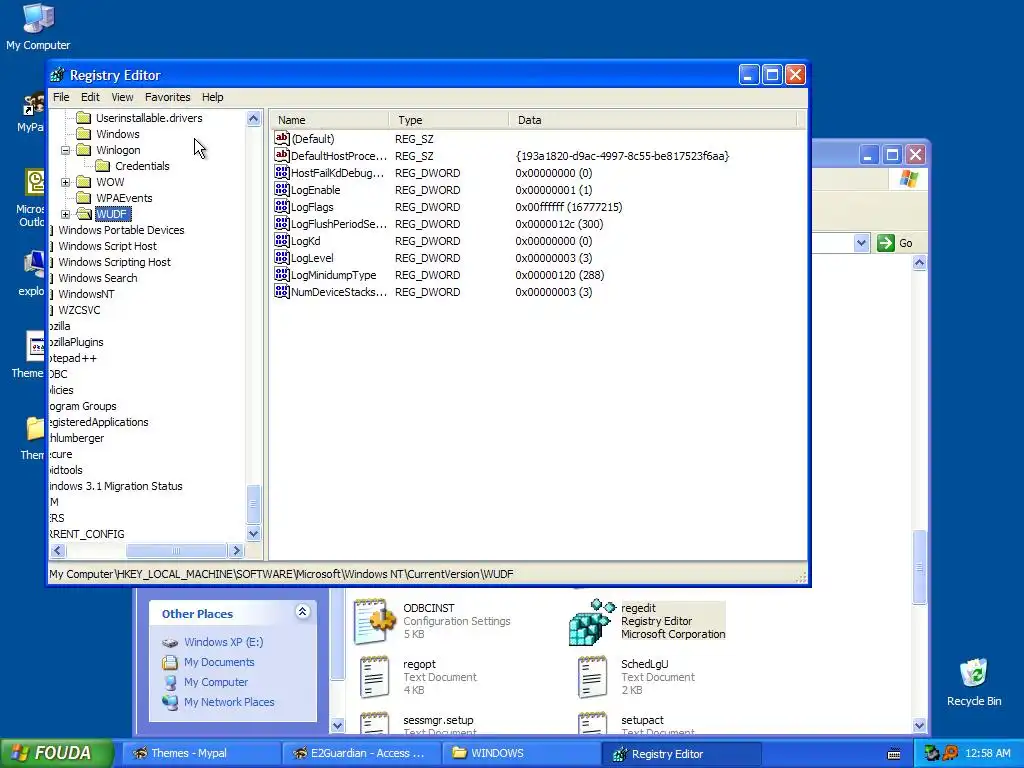Click the DefaultHostProcess GUID data value
This screenshot has height=768, width=1024.
coord(622,156)
